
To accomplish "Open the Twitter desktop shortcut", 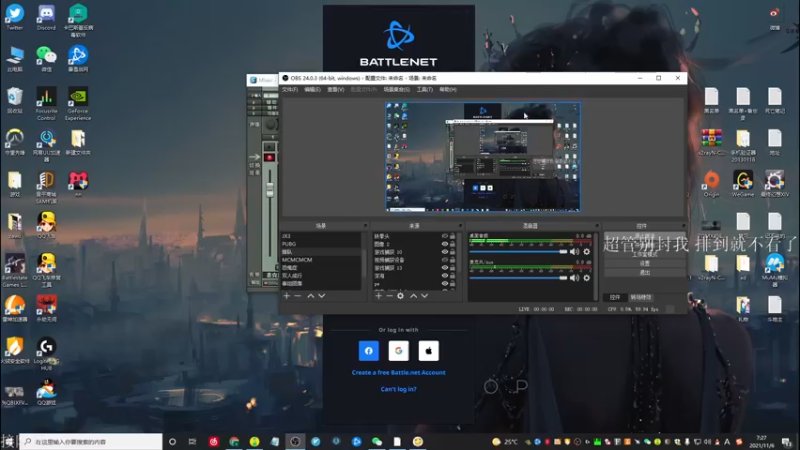I will pos(15,17).
